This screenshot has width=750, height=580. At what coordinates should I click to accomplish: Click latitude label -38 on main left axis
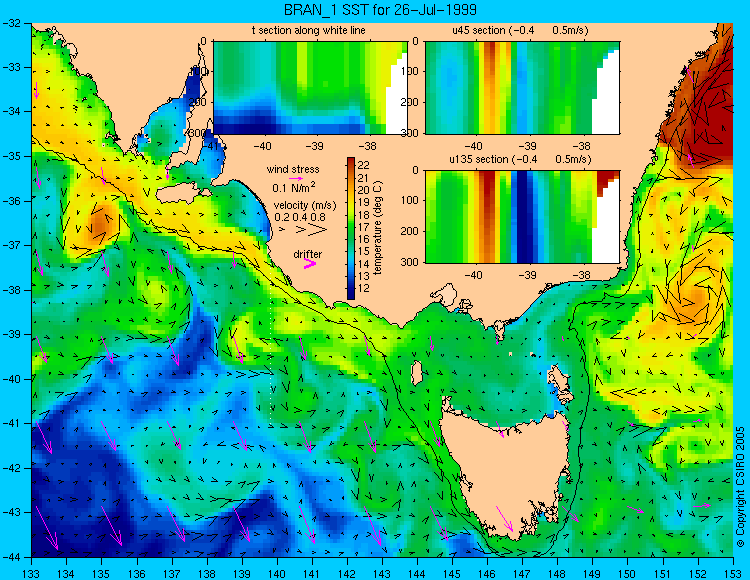click(11, 290)
